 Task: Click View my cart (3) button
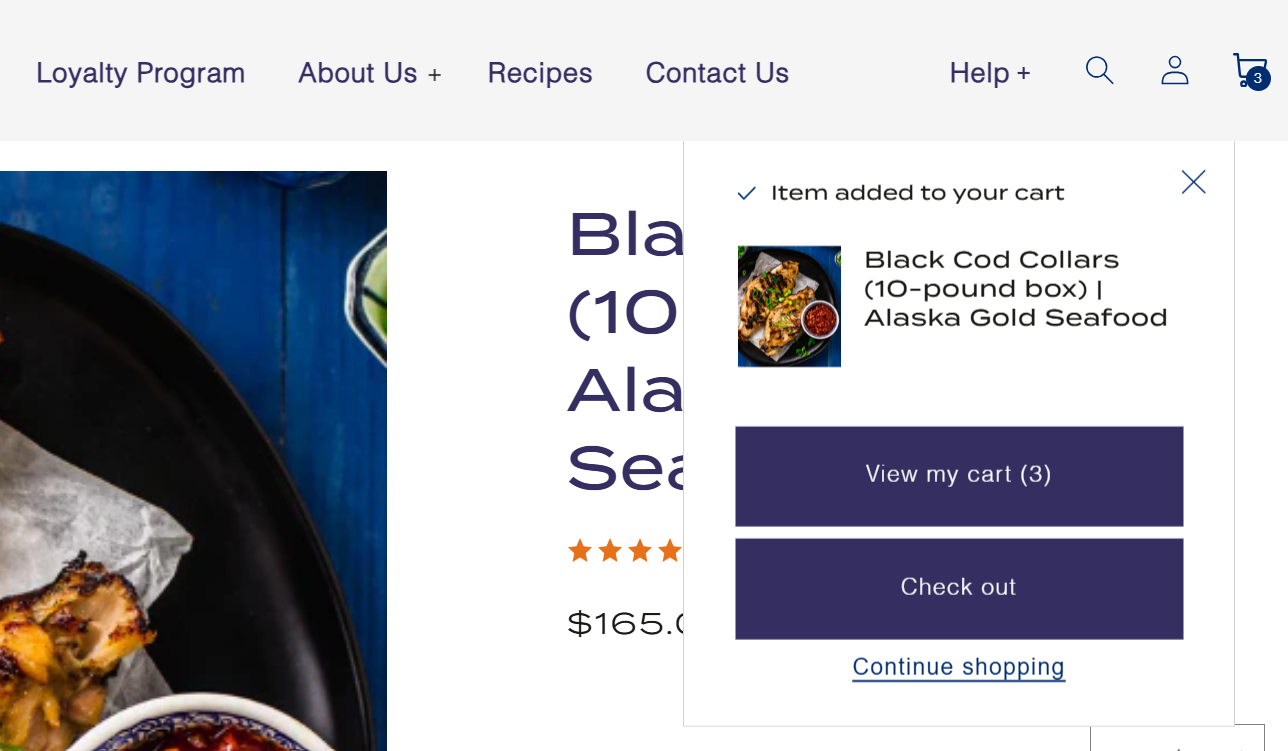[x=958, y=475]
